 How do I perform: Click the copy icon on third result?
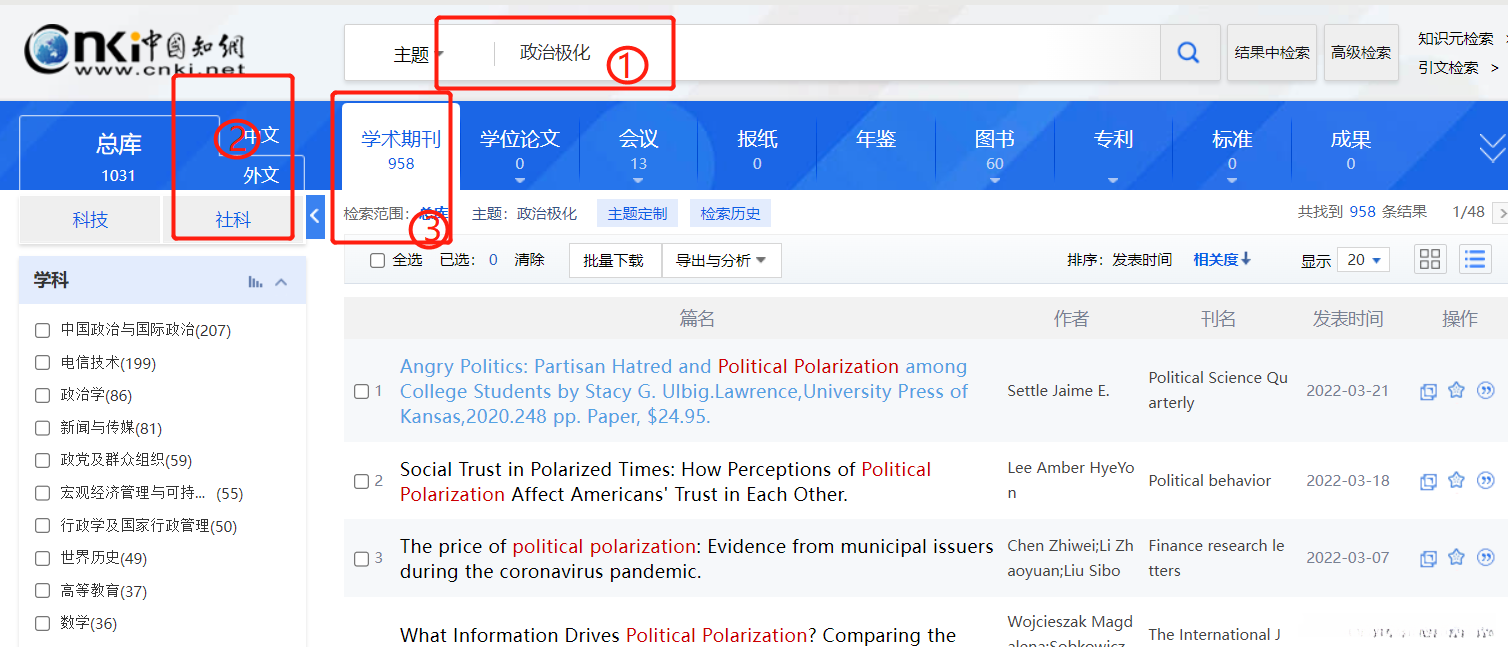(1428, 558)
